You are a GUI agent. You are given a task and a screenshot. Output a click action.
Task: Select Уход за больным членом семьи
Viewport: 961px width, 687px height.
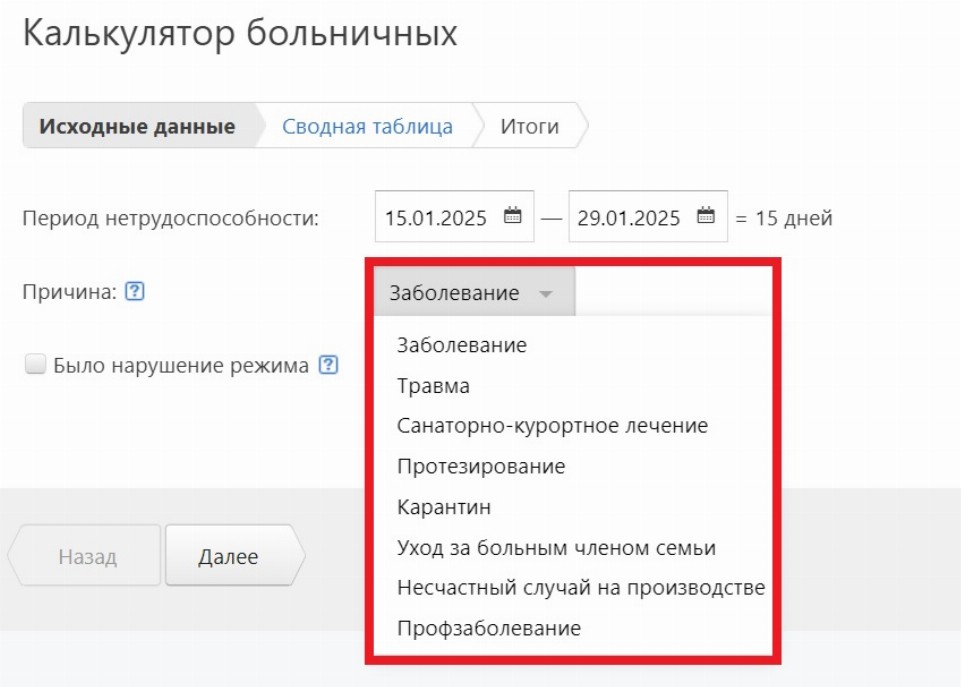pos(556,548)
